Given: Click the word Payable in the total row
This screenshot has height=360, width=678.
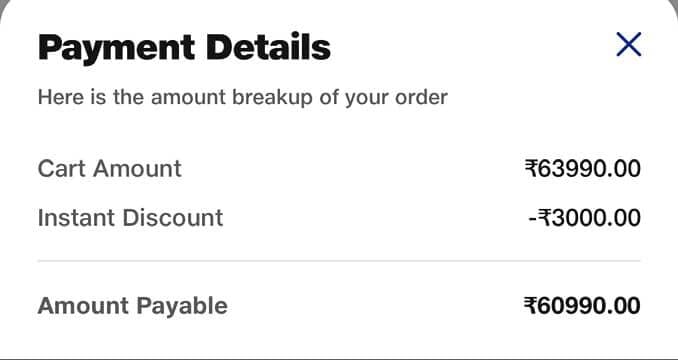Looking at the screenshot, I should [x=182, y=307].
